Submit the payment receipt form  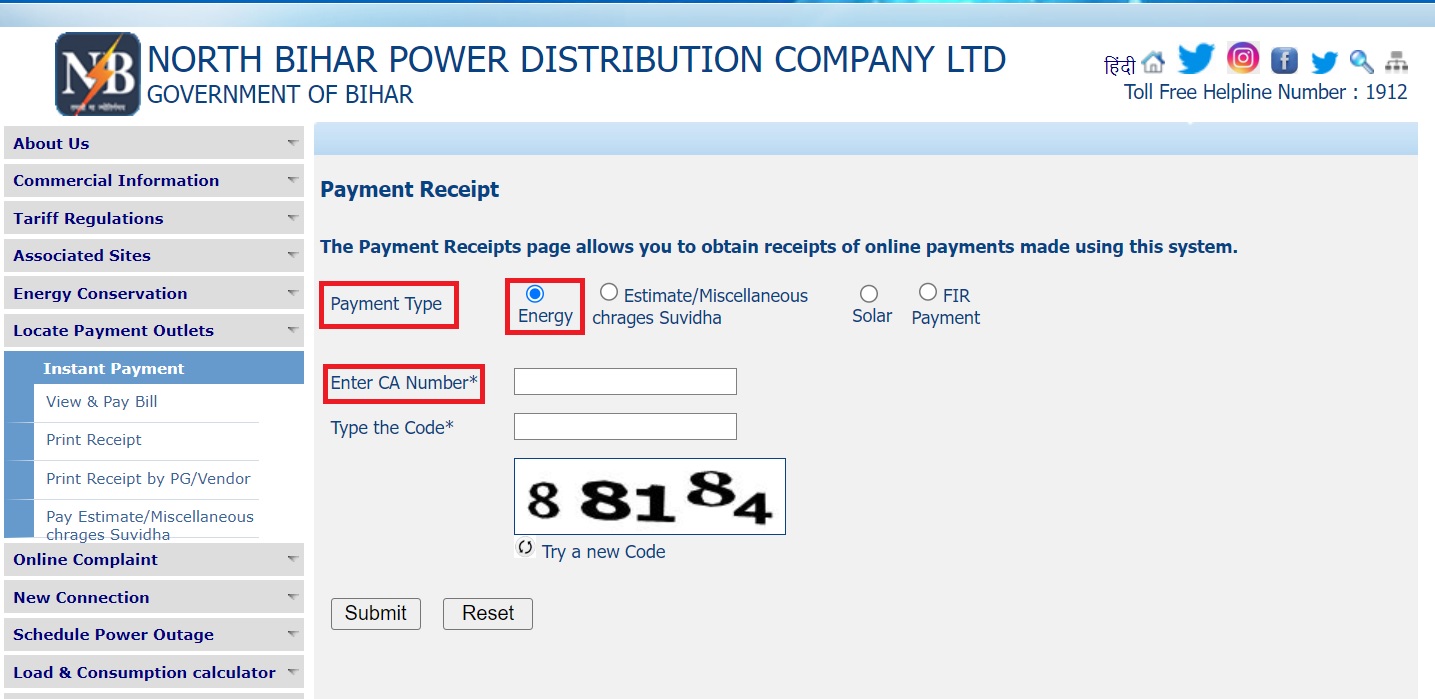tap(375, 613)
